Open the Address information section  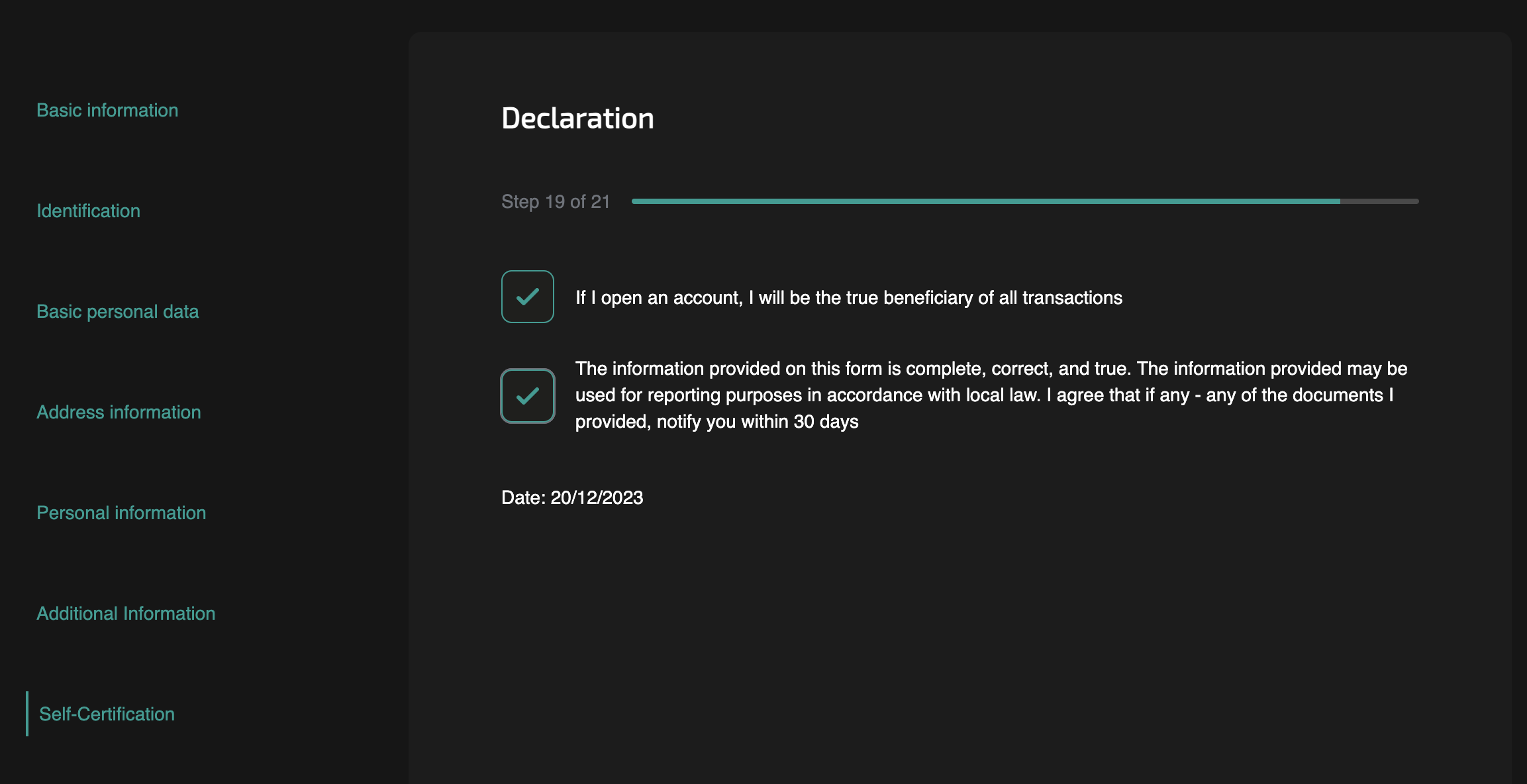pos(119,412)
